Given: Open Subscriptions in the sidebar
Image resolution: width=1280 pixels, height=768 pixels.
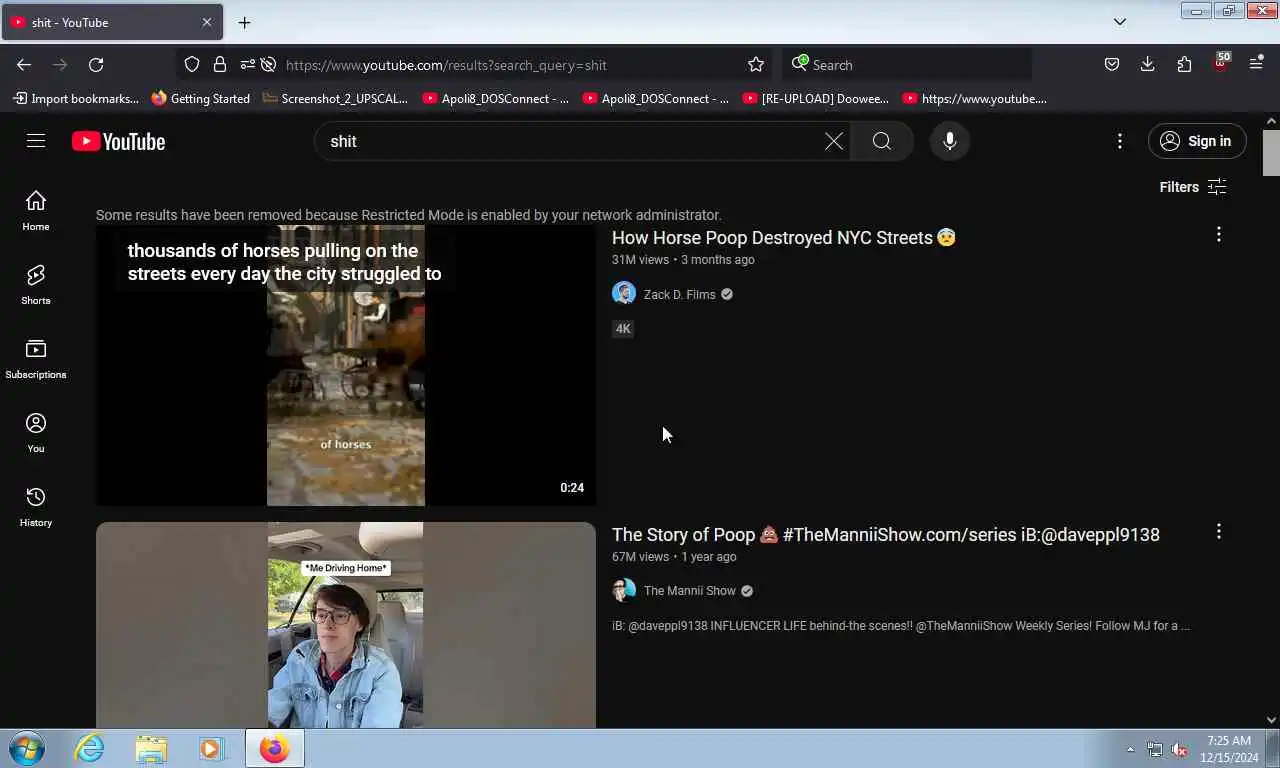Looking at the screenshot, I should pyautogui.click(x=36, y=359).
